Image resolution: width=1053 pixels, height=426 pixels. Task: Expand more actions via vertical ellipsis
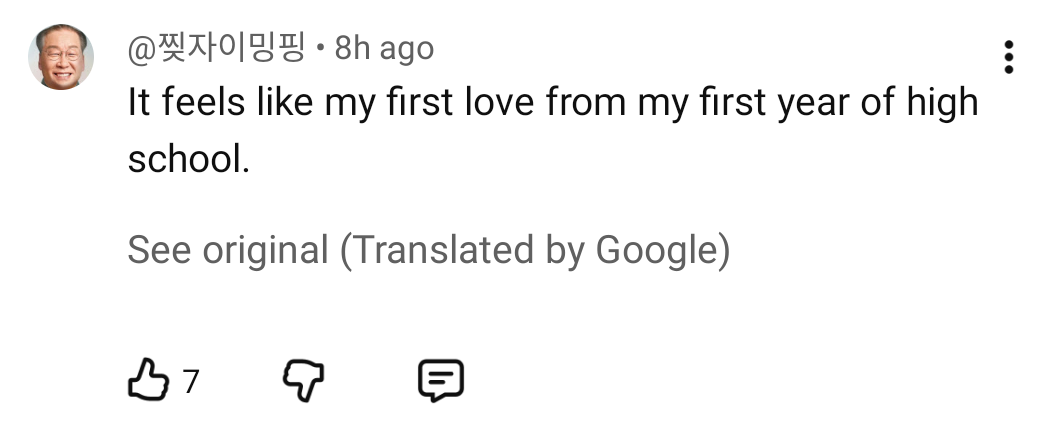pos(1008,57)
